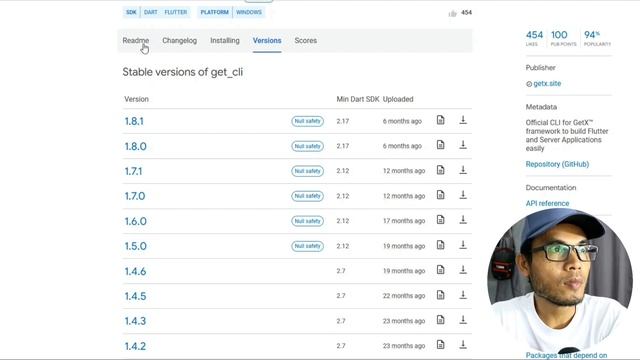Download archive icon for version 1.8.0
This screenshot has width=640, height=360.
[x=463, y=145]
